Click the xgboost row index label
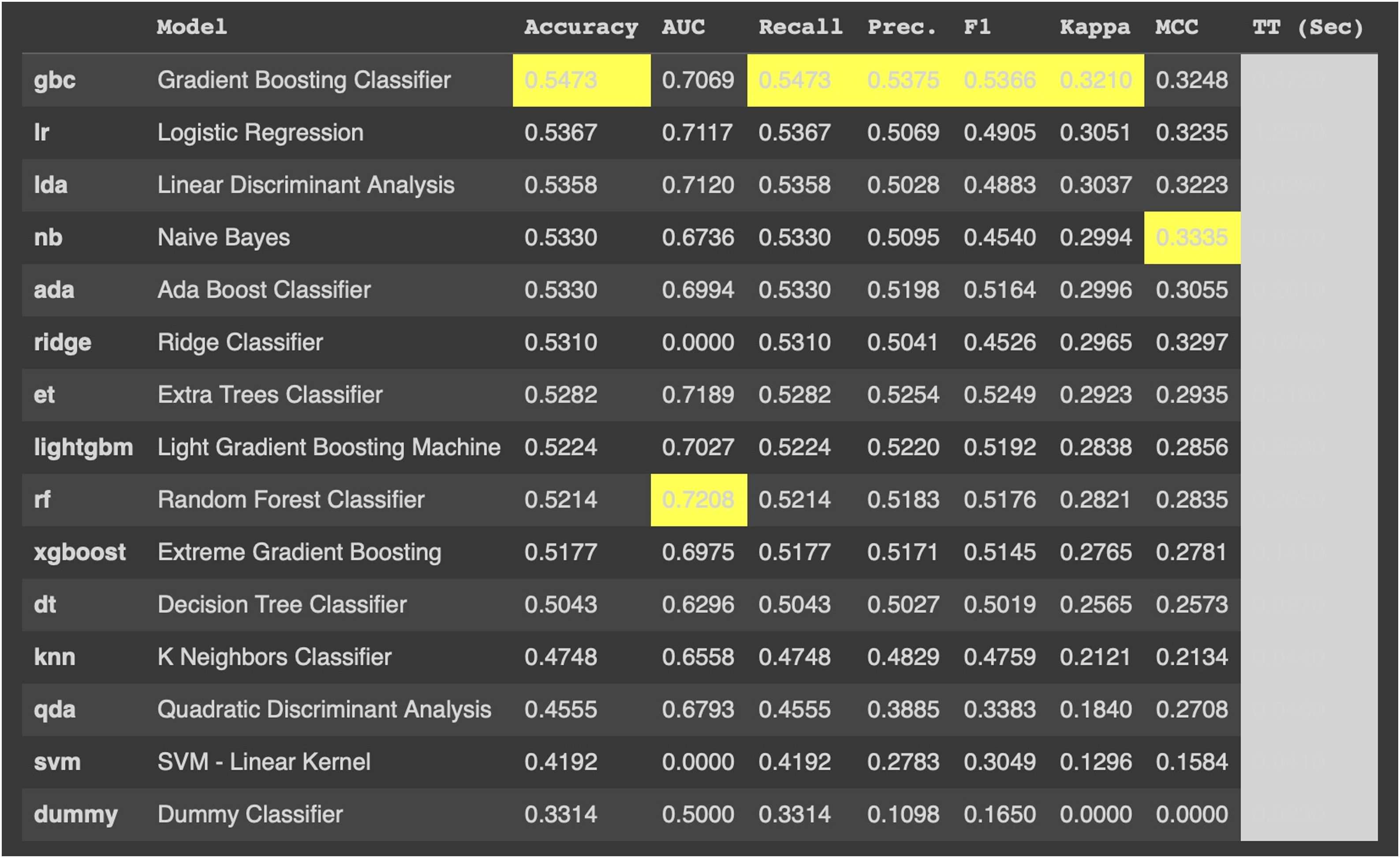The image size is (1400, 858). pyautogui.click(x=79, y=552)
